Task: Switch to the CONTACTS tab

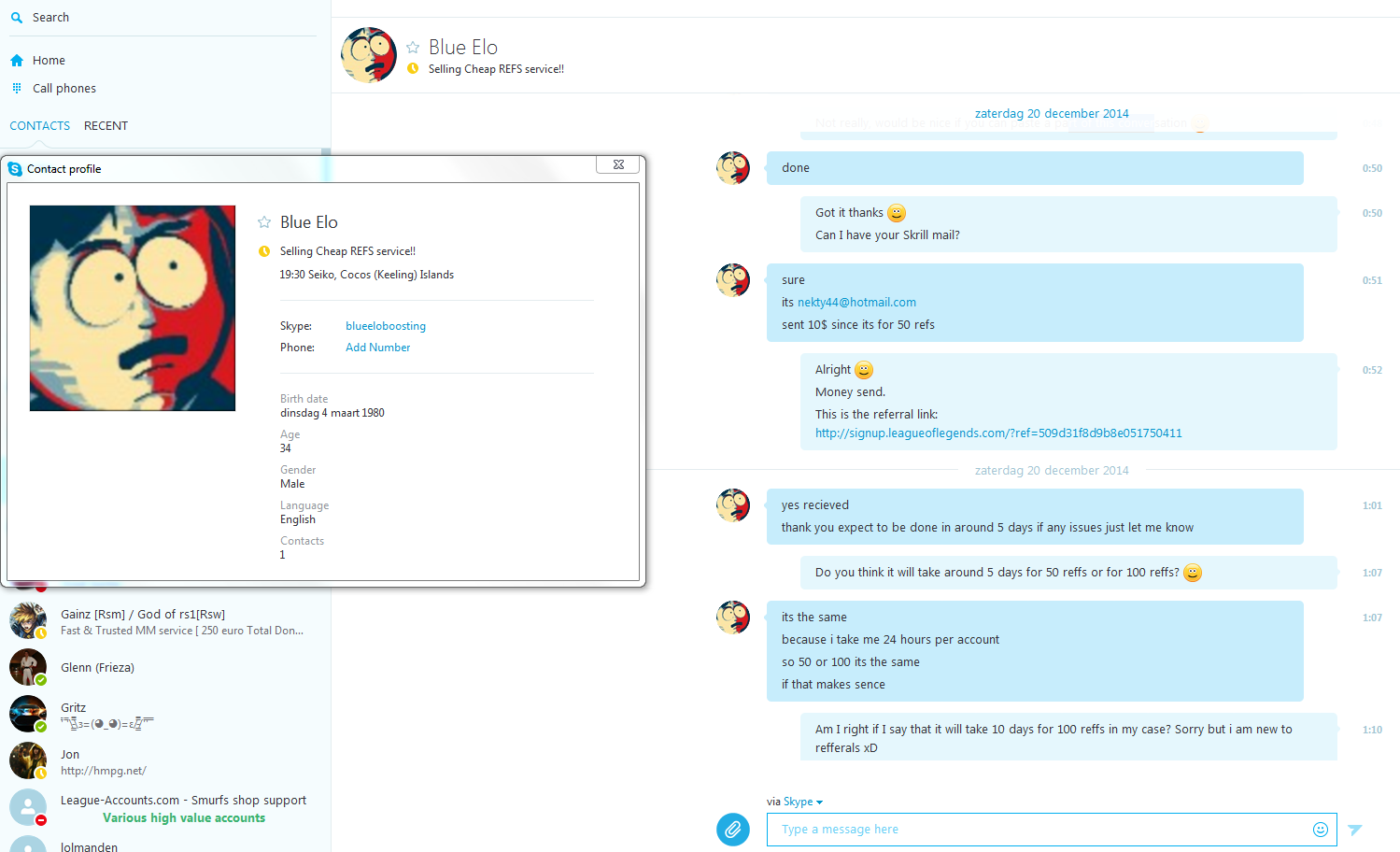Action: (40, 126)
